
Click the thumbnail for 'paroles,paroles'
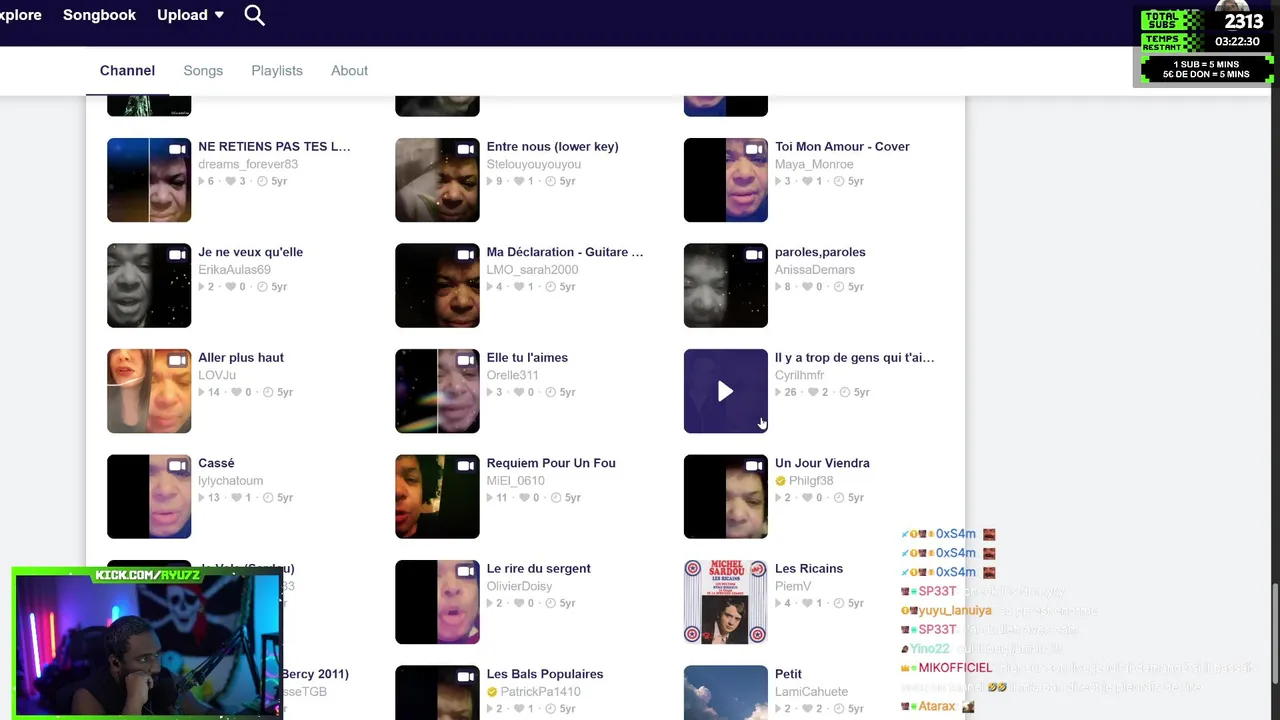725,285
